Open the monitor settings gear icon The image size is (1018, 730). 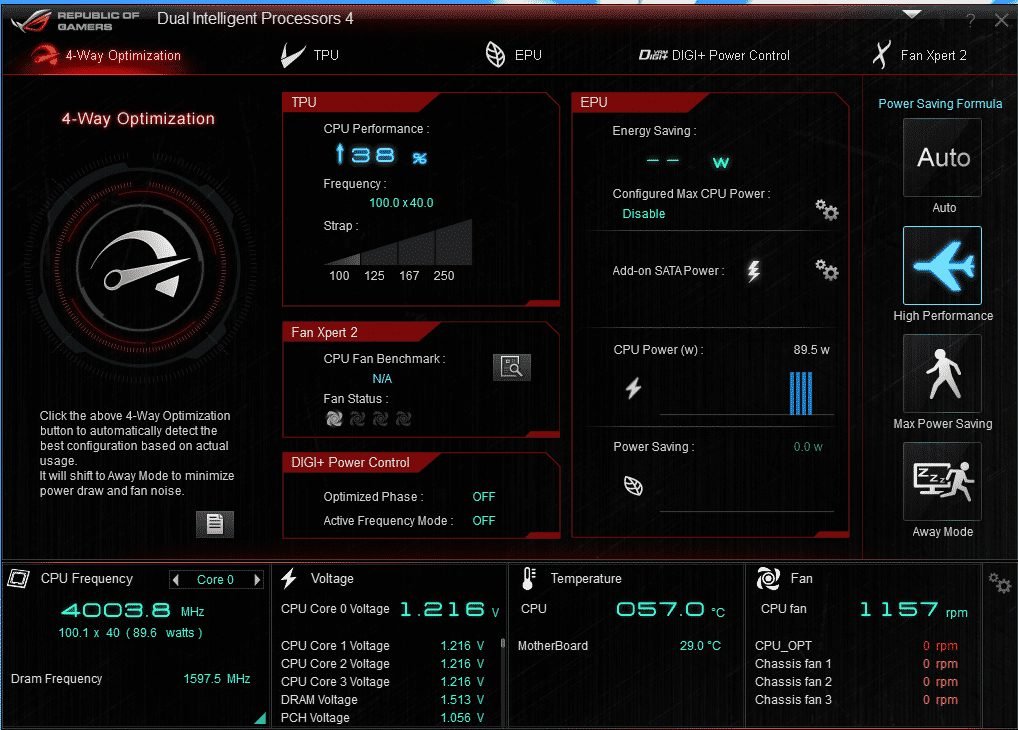pos(1000,583)
